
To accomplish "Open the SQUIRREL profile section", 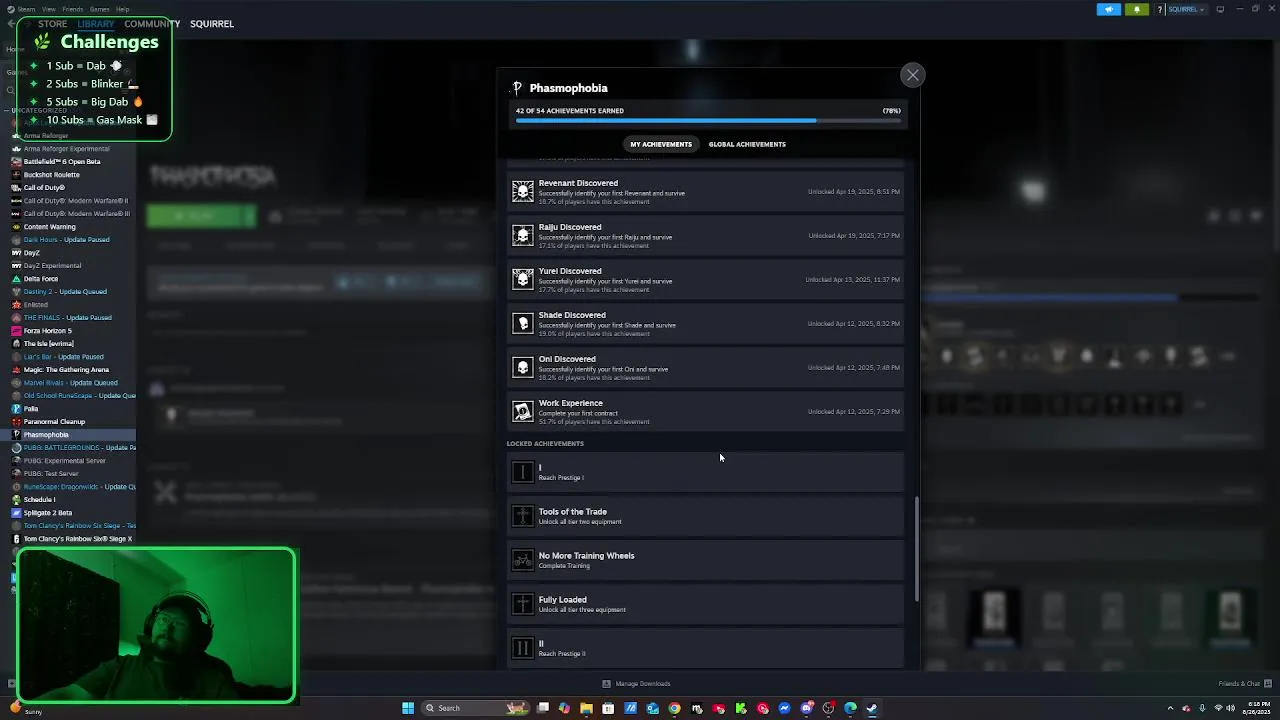I will (212, 24).
